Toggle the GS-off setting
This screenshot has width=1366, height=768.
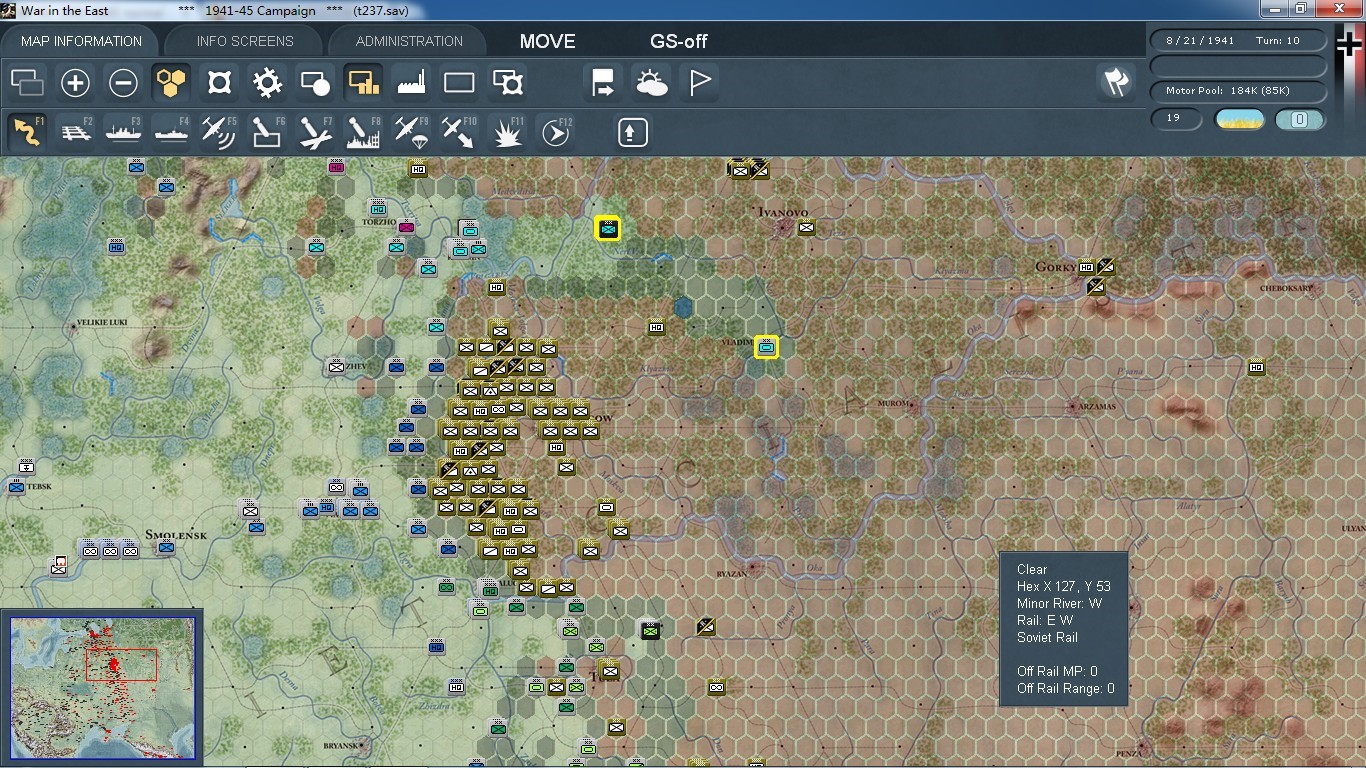click(679, 41)
